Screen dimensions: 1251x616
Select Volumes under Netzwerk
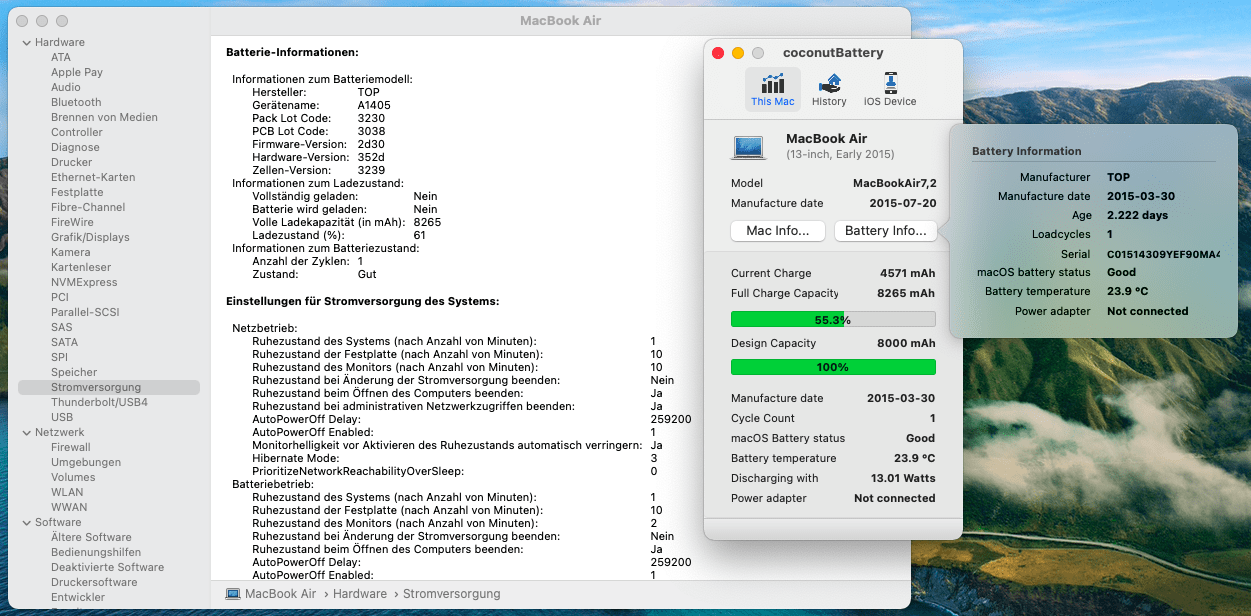[x=73, y=477]
